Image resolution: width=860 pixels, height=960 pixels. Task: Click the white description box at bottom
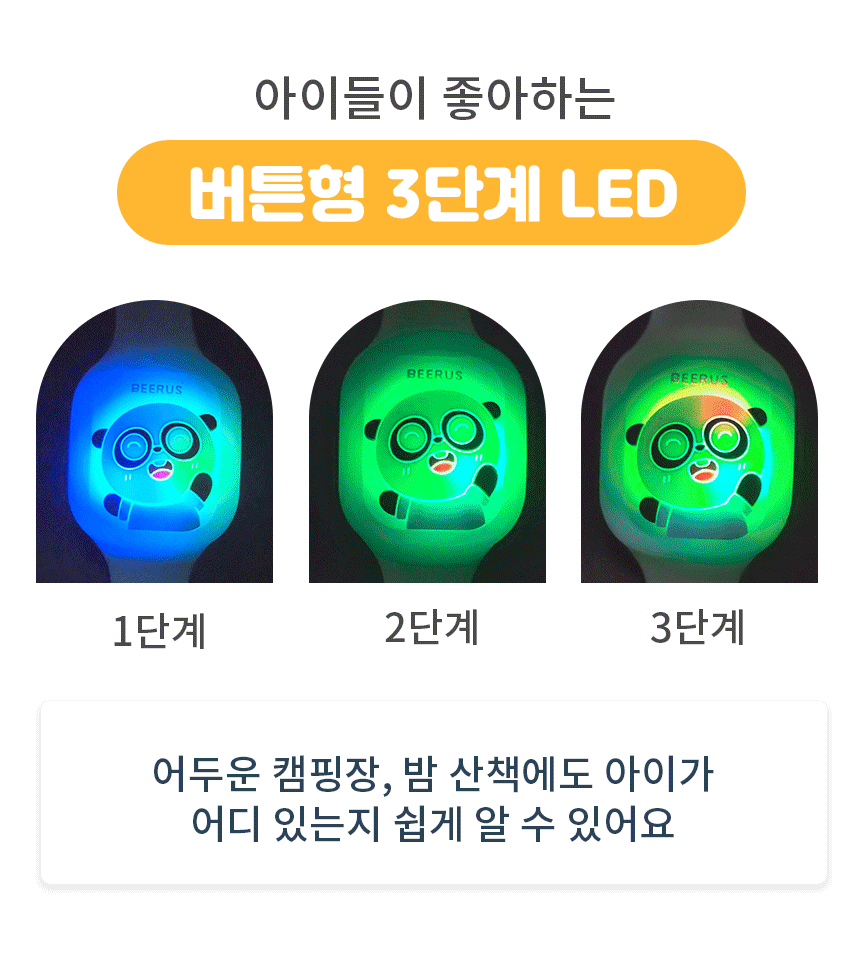[434, 793]
